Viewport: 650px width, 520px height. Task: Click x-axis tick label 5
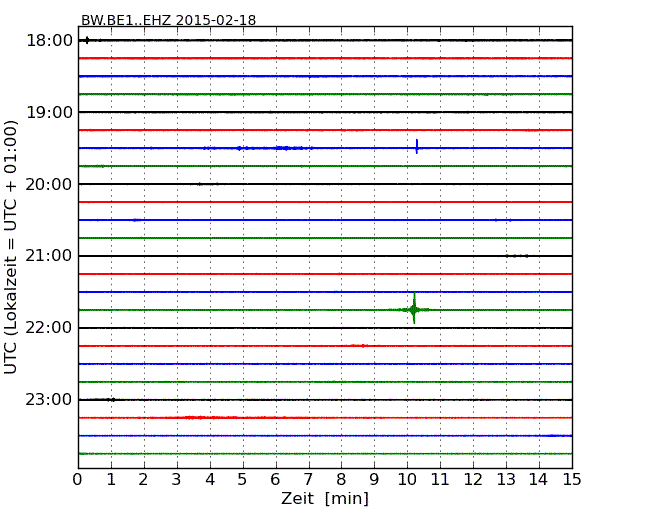(x=243, y=479)
